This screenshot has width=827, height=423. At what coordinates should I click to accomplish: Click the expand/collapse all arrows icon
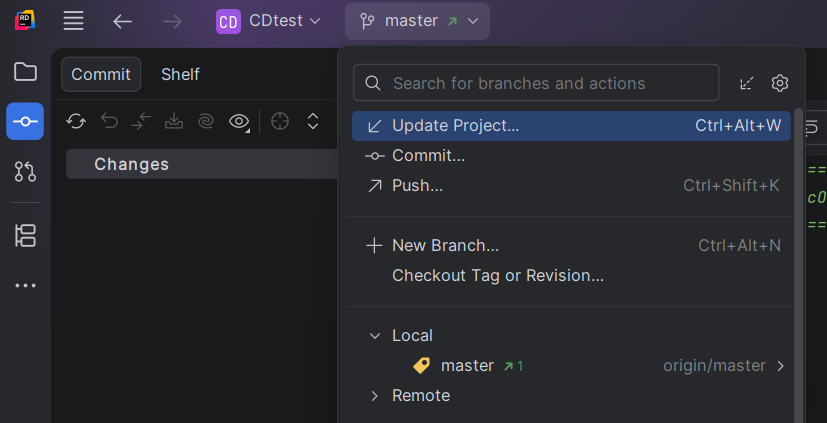313,122
